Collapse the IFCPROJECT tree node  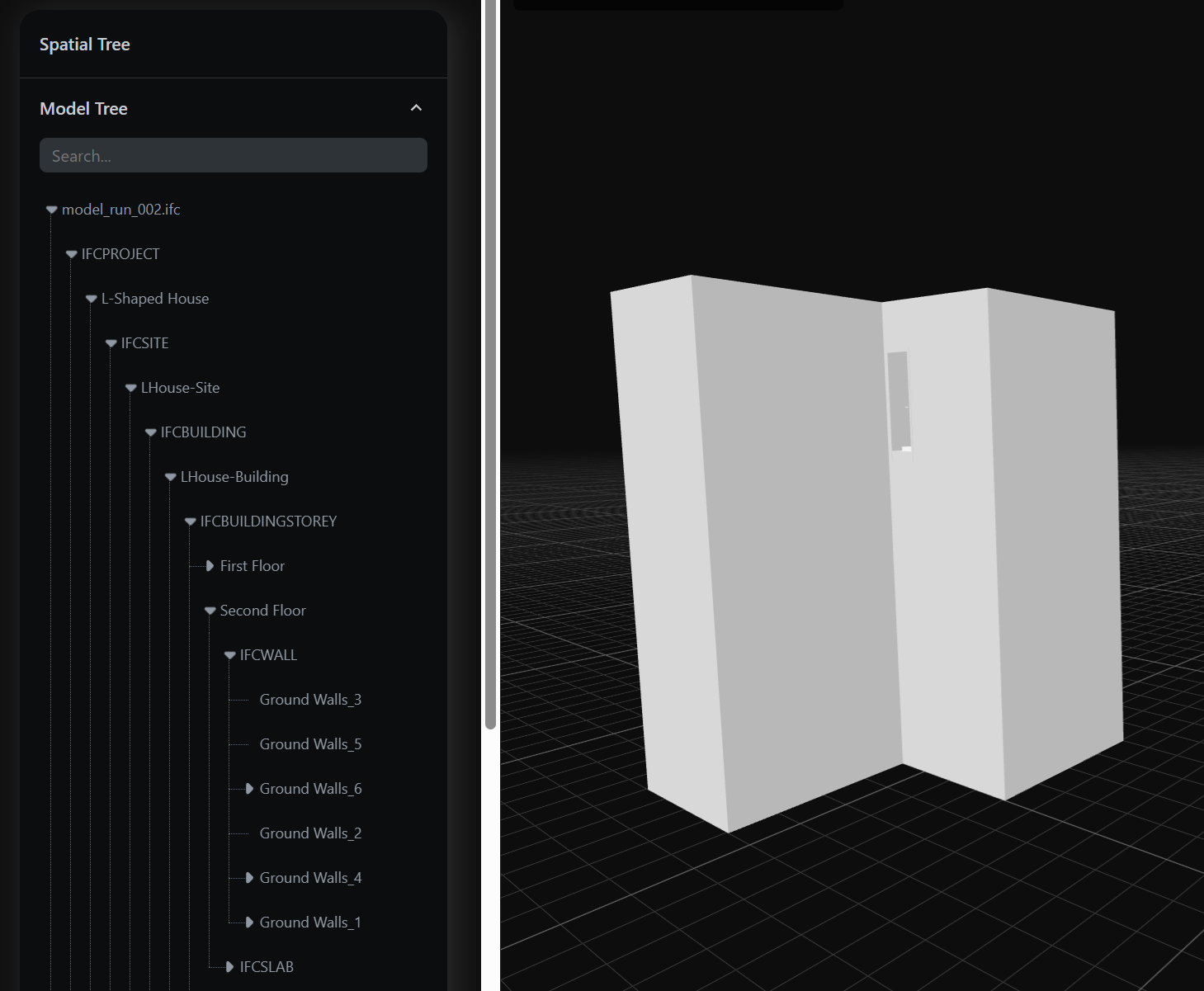pyautogui.click(x=72, y=254)
